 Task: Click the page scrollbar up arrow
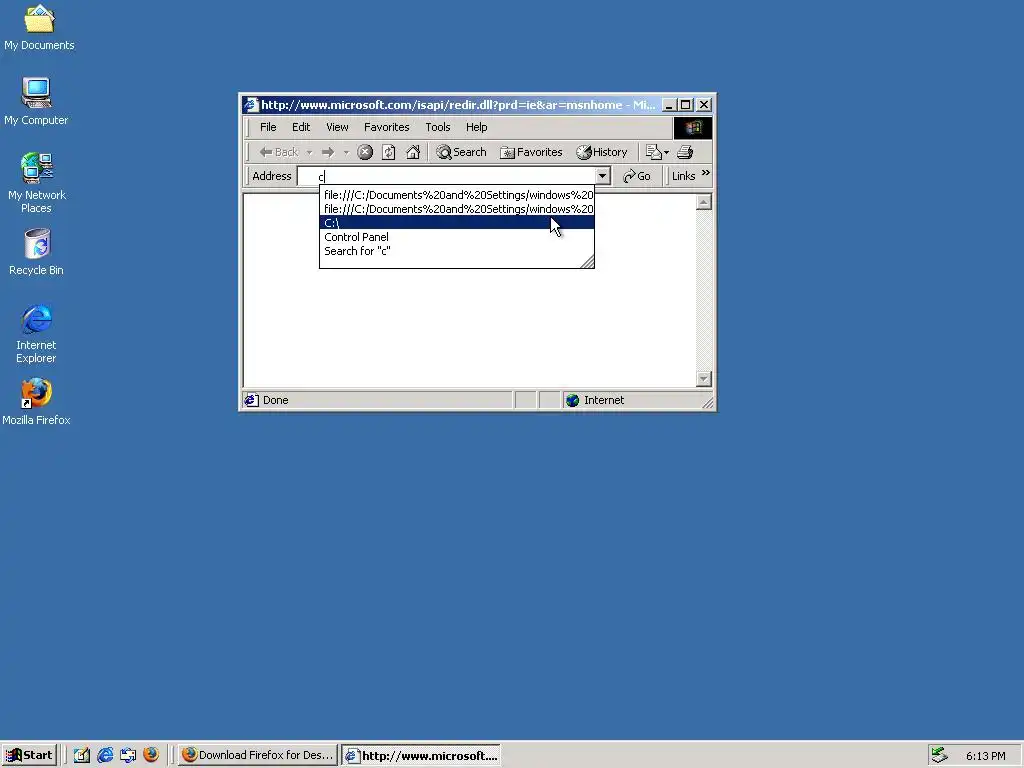tap(703, 202)
